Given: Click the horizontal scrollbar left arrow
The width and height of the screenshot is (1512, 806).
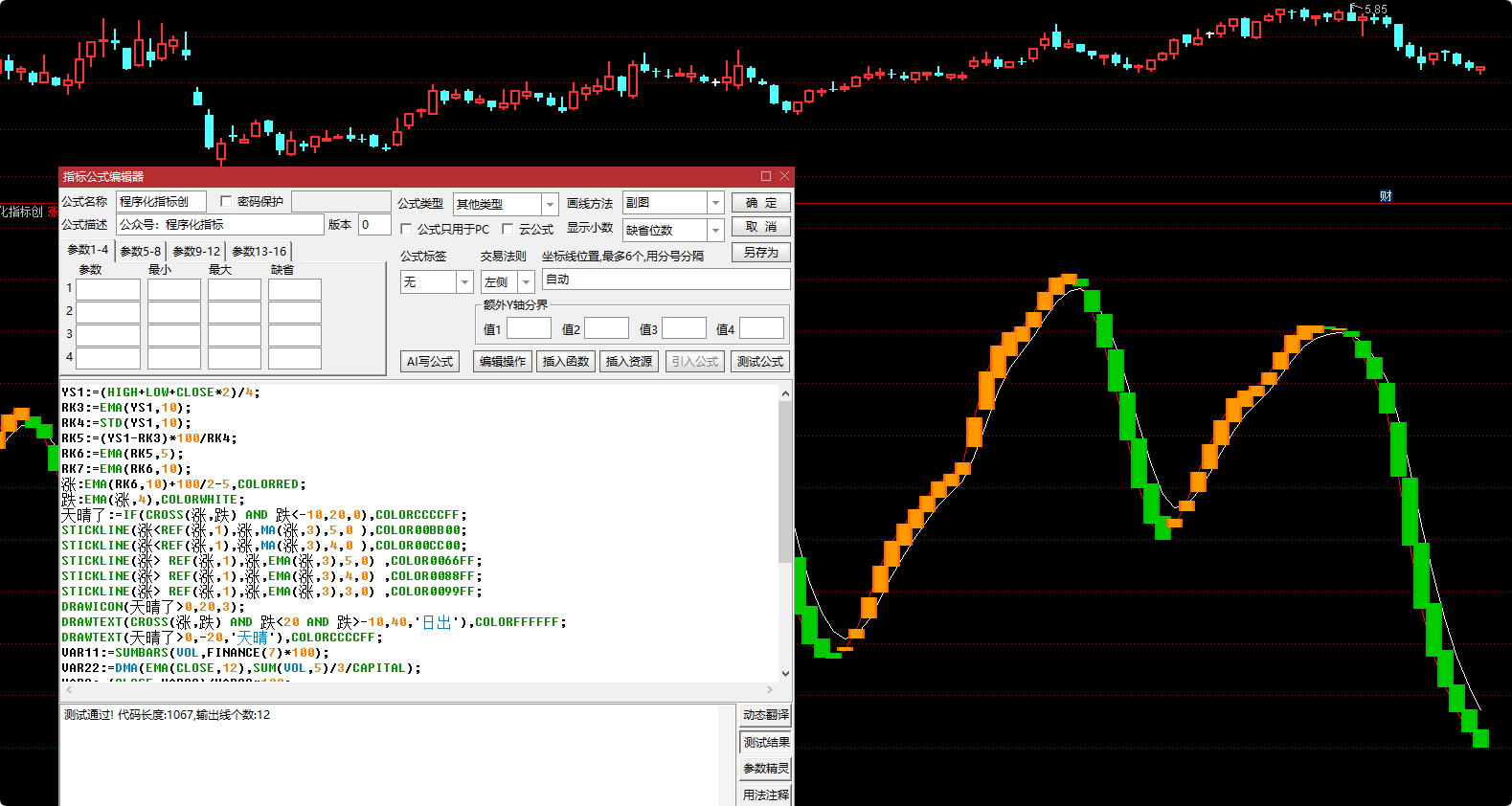Looking at the screenshot, I should pyautogui.click(x=67, y=689).
